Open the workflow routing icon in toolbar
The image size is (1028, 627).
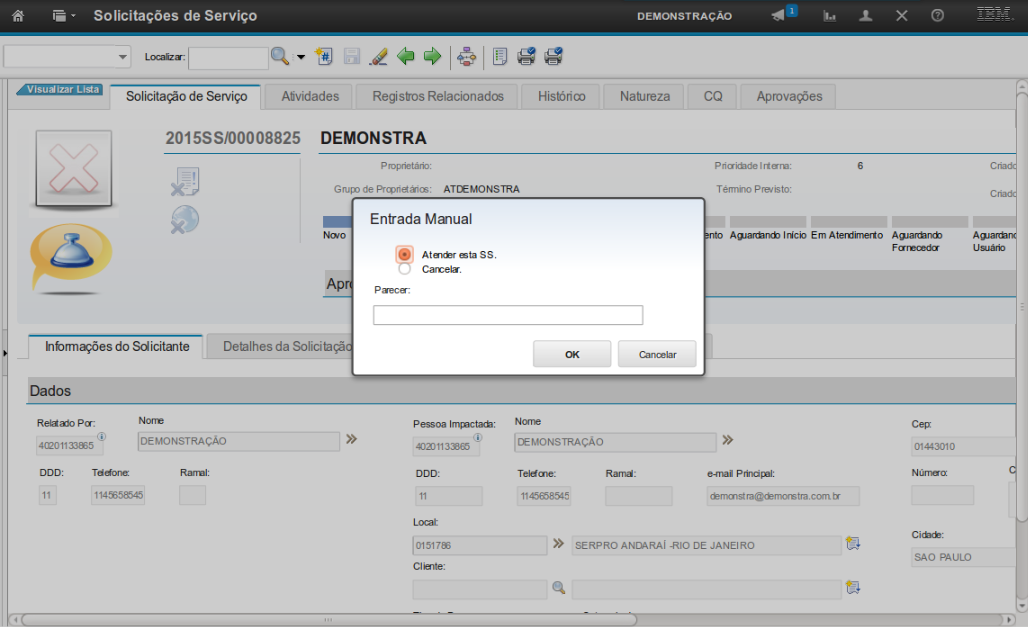pyautogui.click(x=466, y=57)
